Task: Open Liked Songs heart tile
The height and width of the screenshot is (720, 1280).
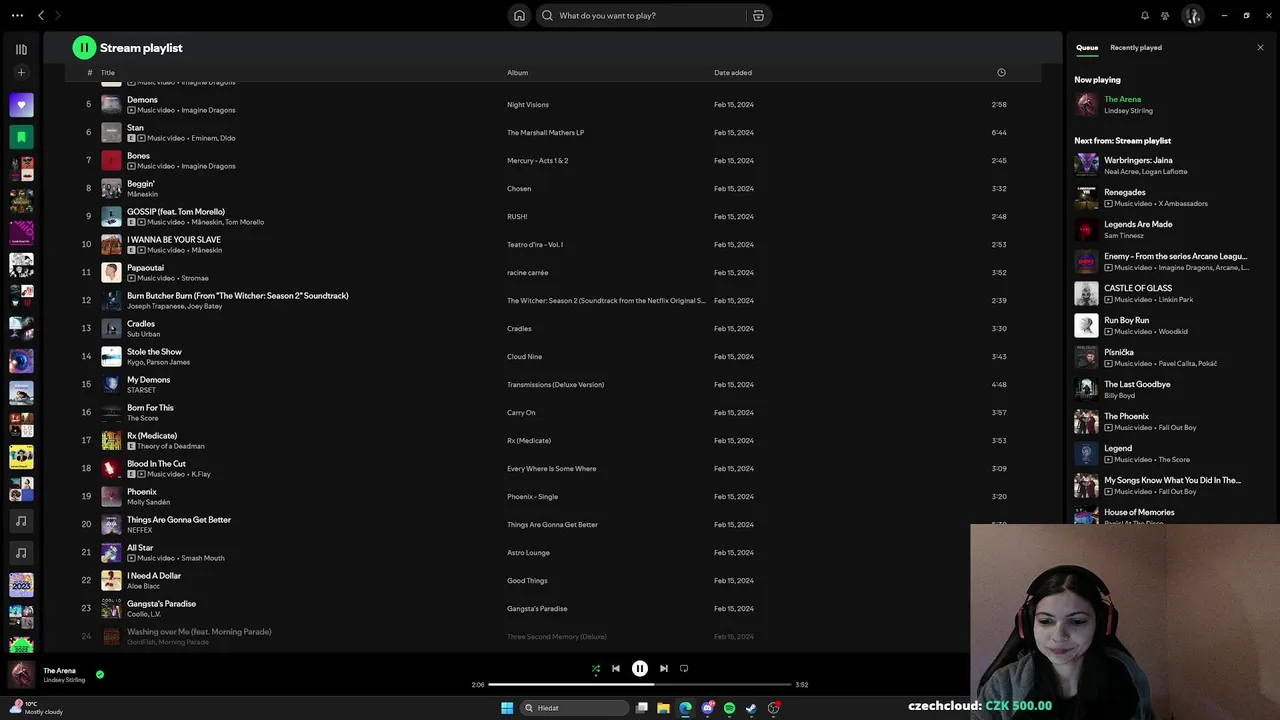Action: [21, 105]
